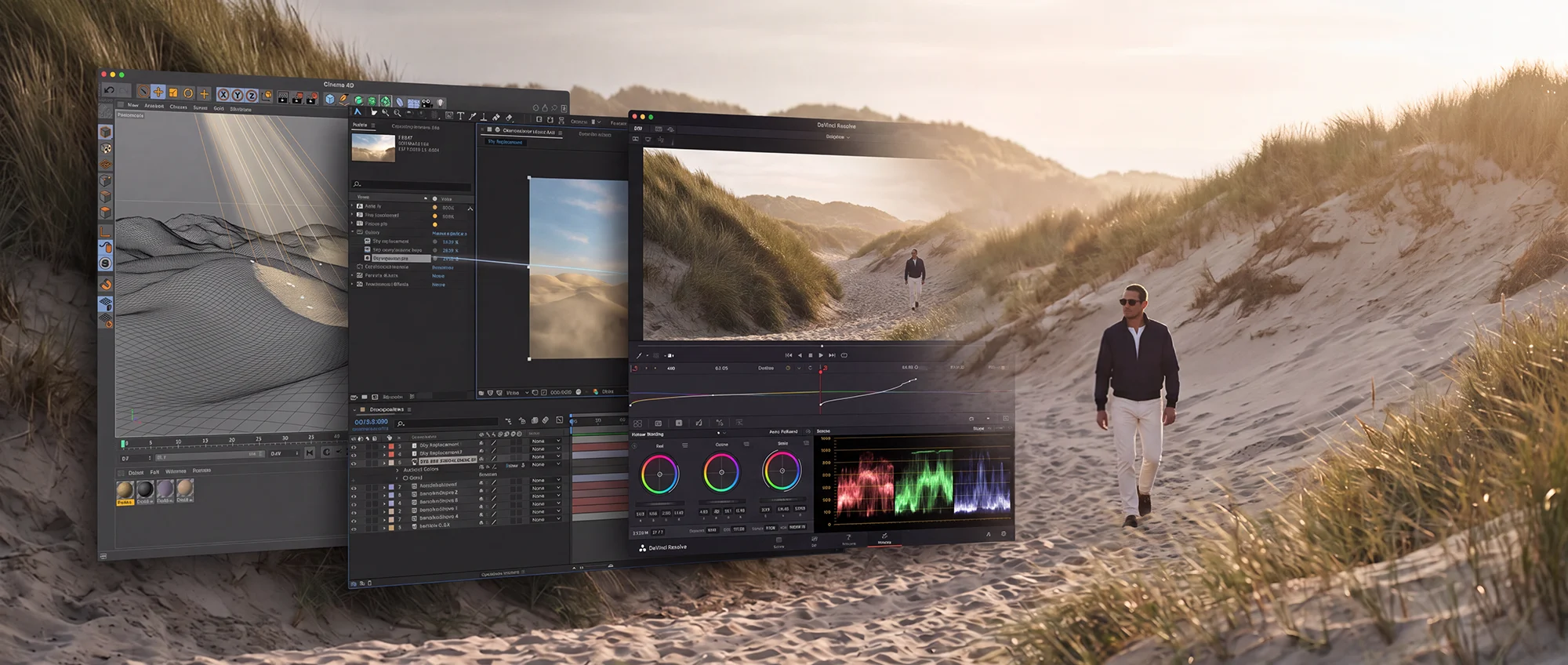Toggle Y axis lock in Cinema 4D
The image size is (1568, 665).
(x=238, y=96)
